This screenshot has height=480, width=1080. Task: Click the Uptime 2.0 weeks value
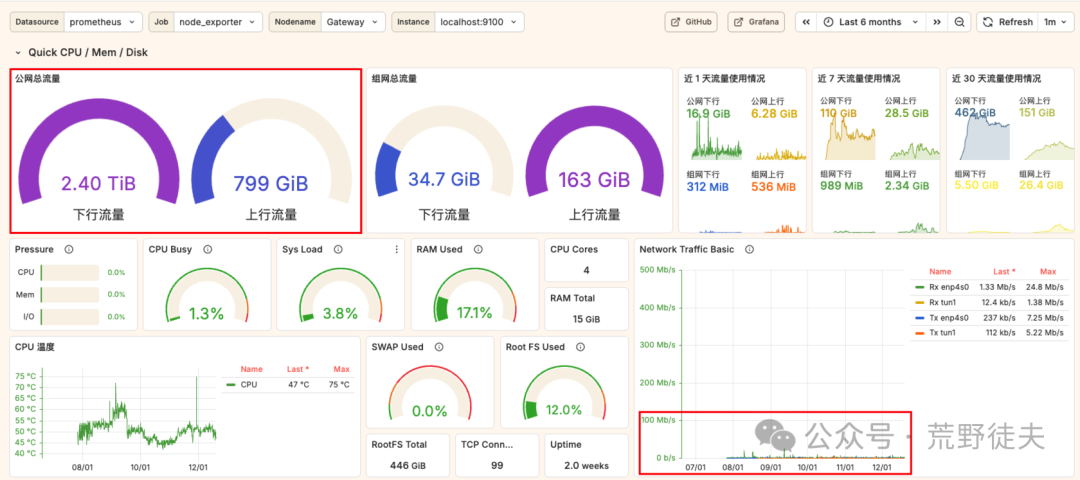pyautogui.click(x=586, y=466)
